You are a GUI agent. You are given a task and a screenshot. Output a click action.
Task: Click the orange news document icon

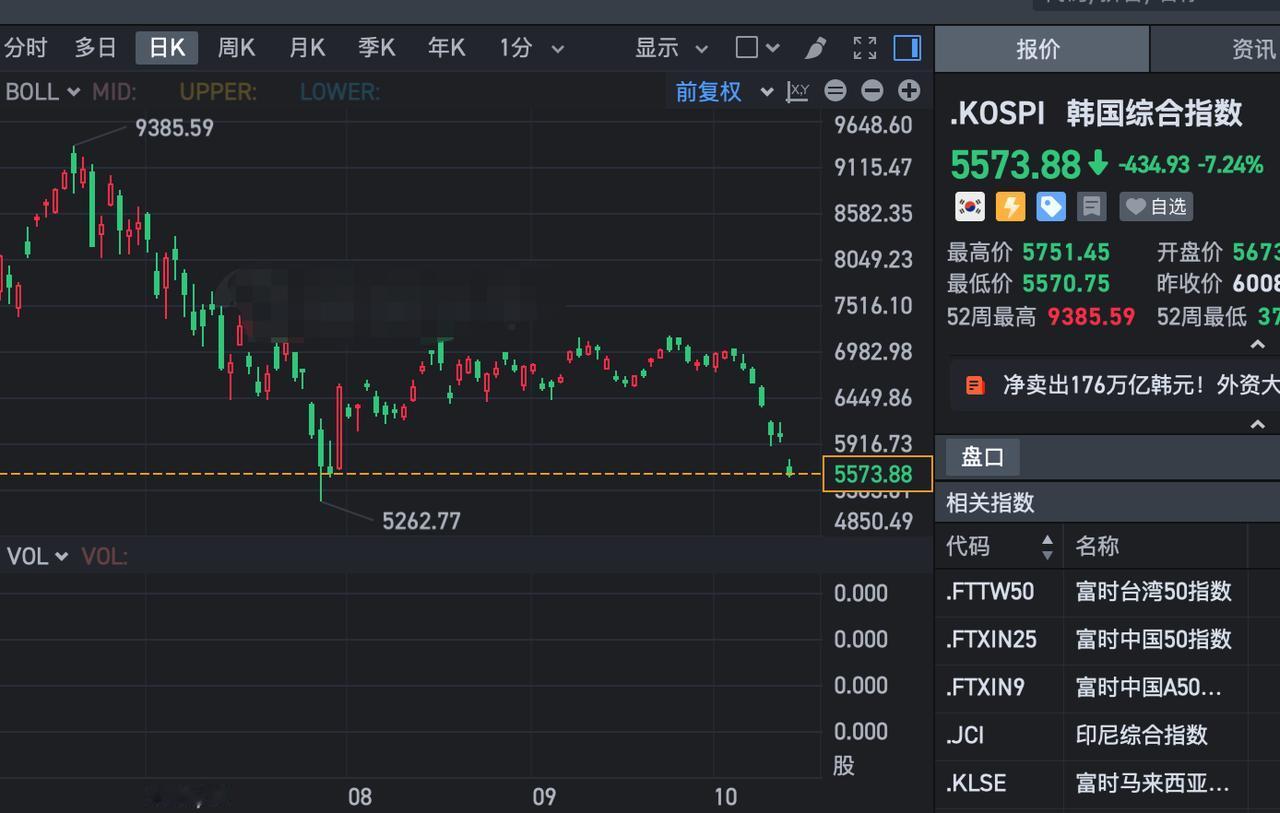975,385
